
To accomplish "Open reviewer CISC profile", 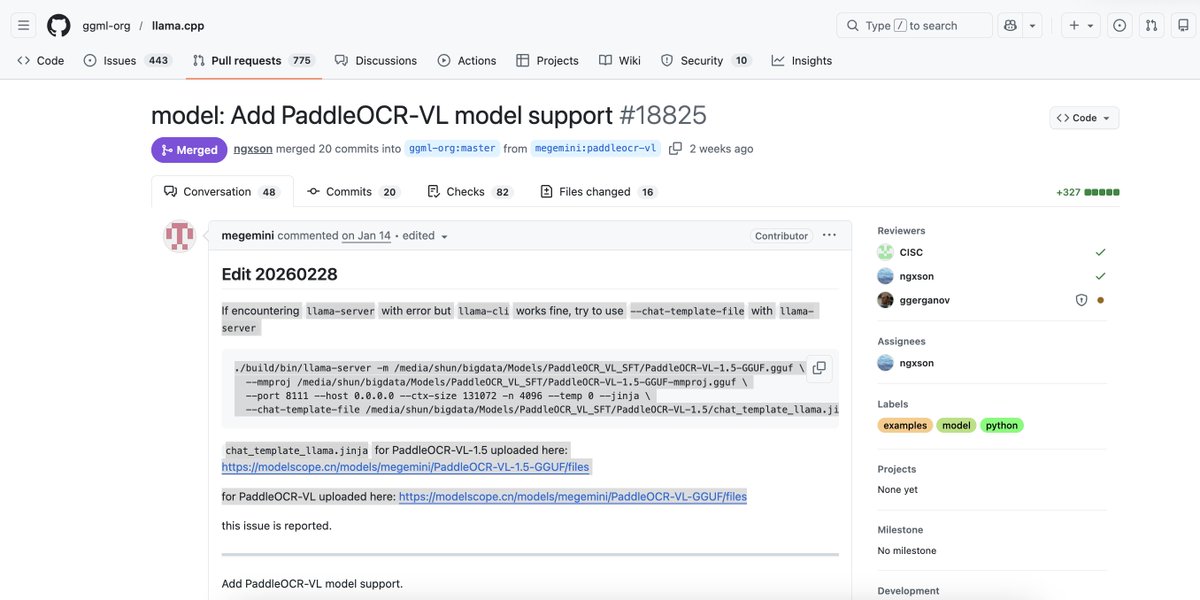I will 911,253.
